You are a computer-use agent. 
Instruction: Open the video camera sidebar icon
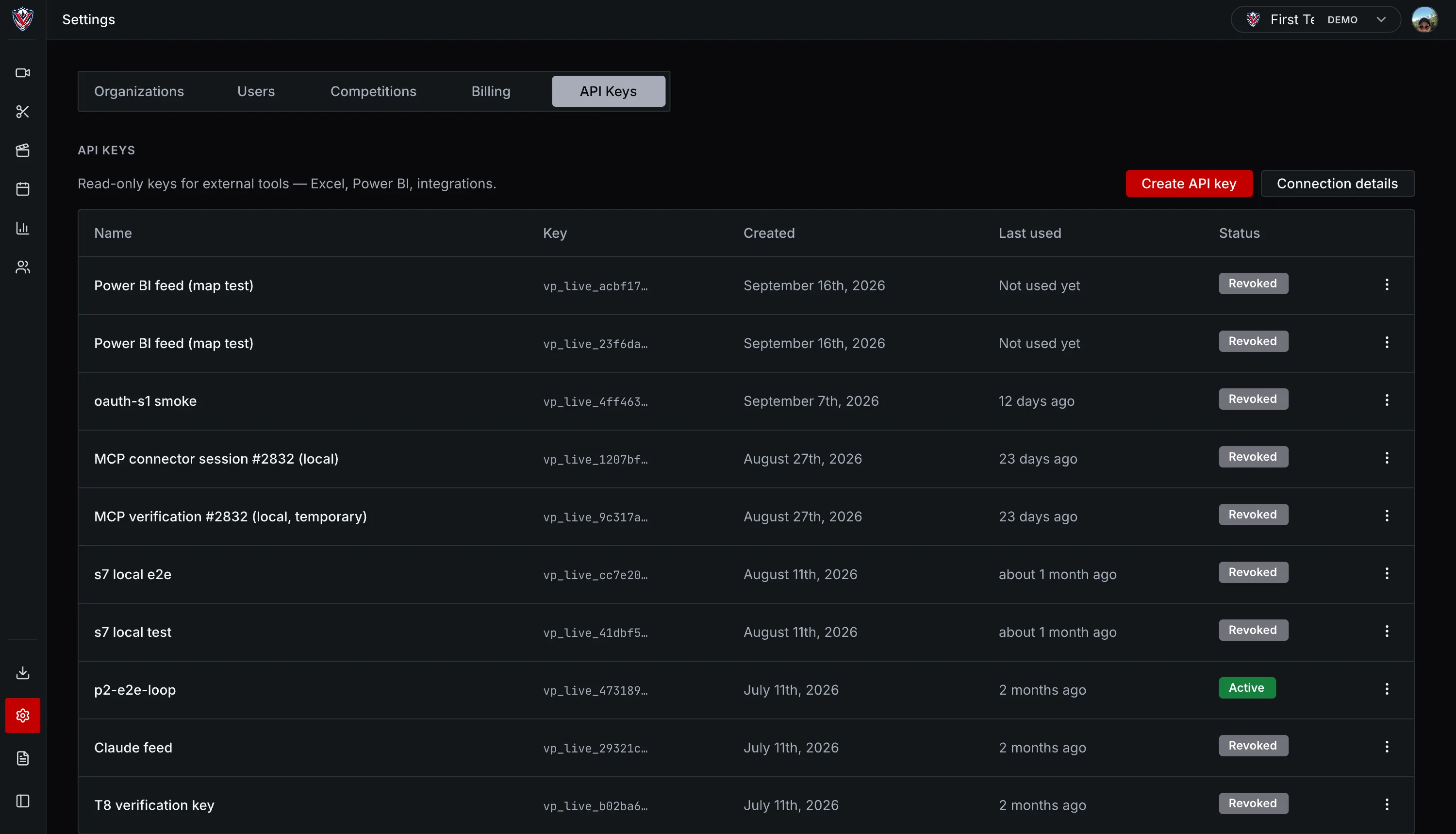click(x=23, y=73)
